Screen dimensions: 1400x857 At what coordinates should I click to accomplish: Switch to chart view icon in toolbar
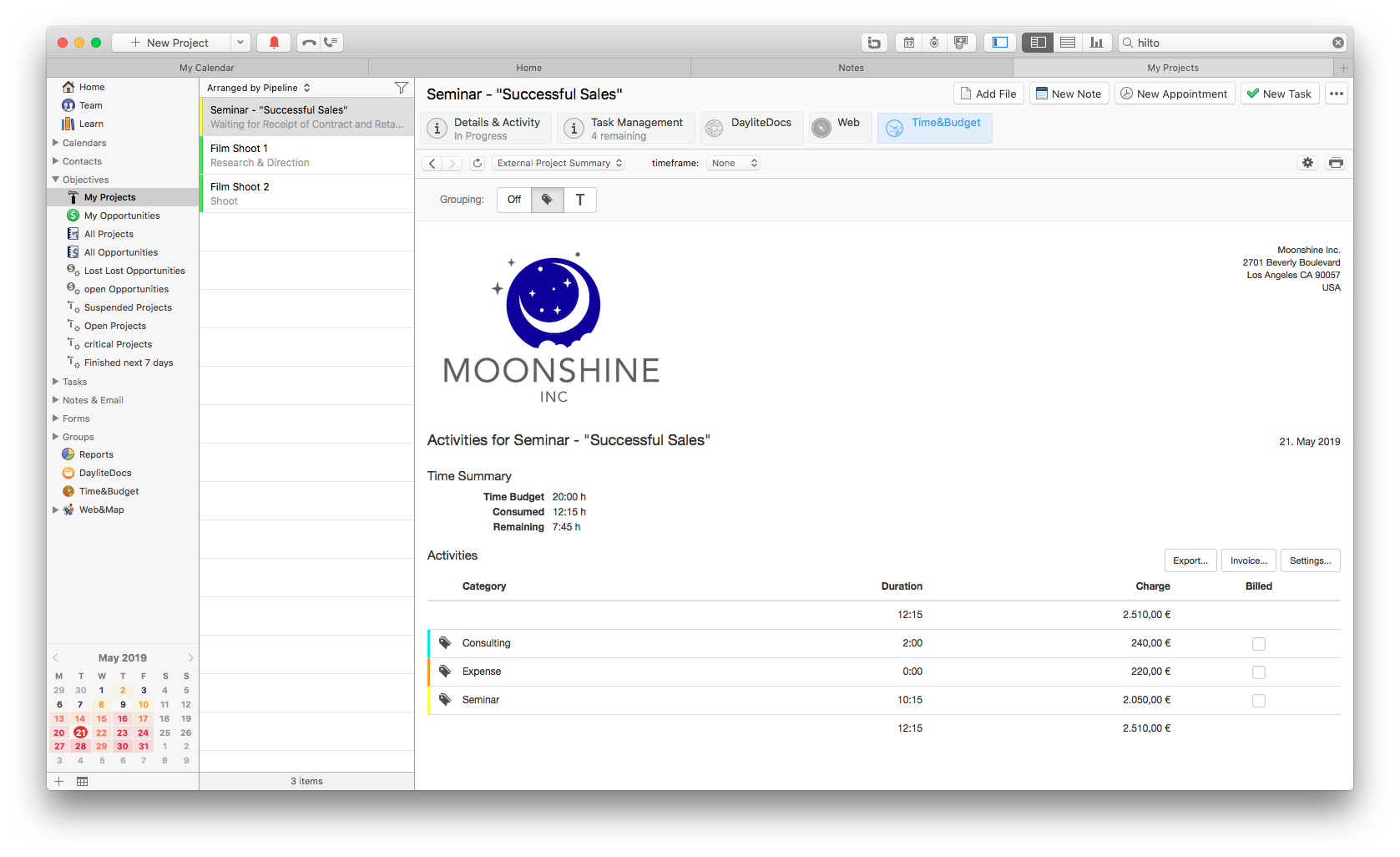[x=1096, y=43]
